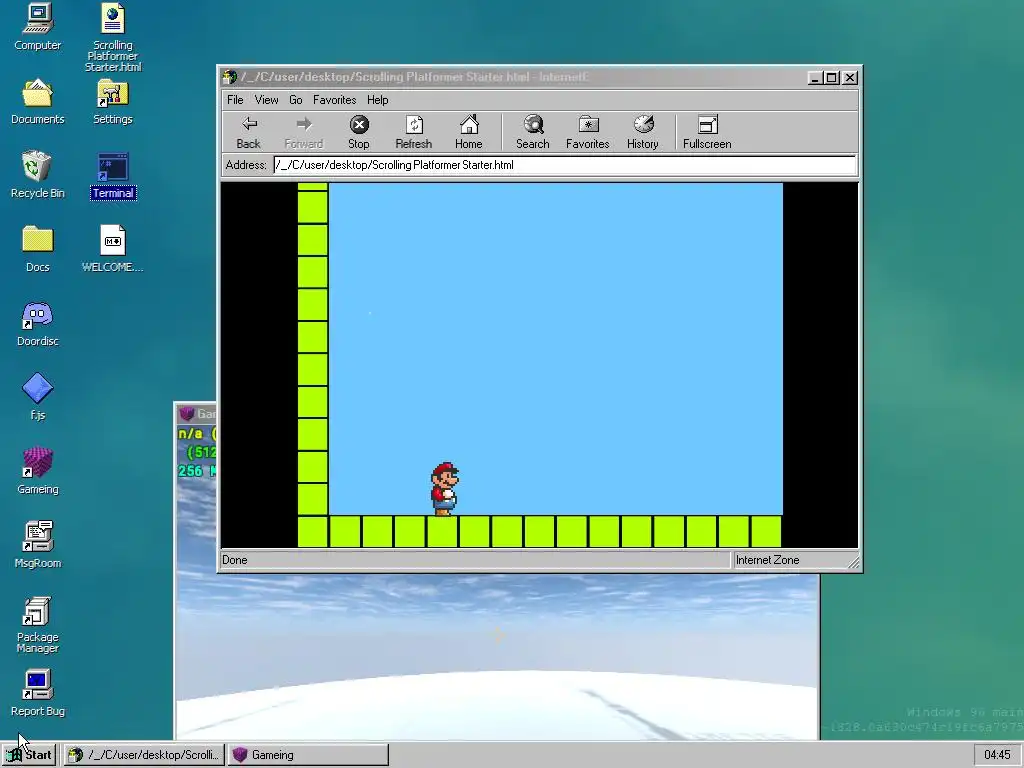Go to the Home page

[x=468, y=132]
